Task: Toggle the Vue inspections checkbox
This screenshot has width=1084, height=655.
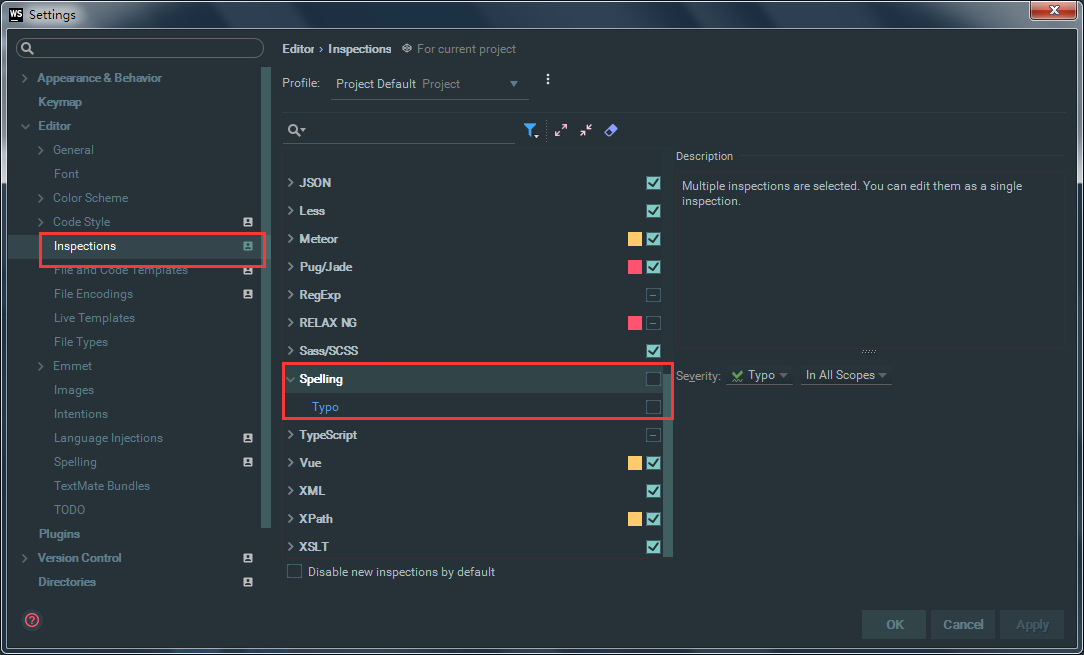Action: (653, 463)
